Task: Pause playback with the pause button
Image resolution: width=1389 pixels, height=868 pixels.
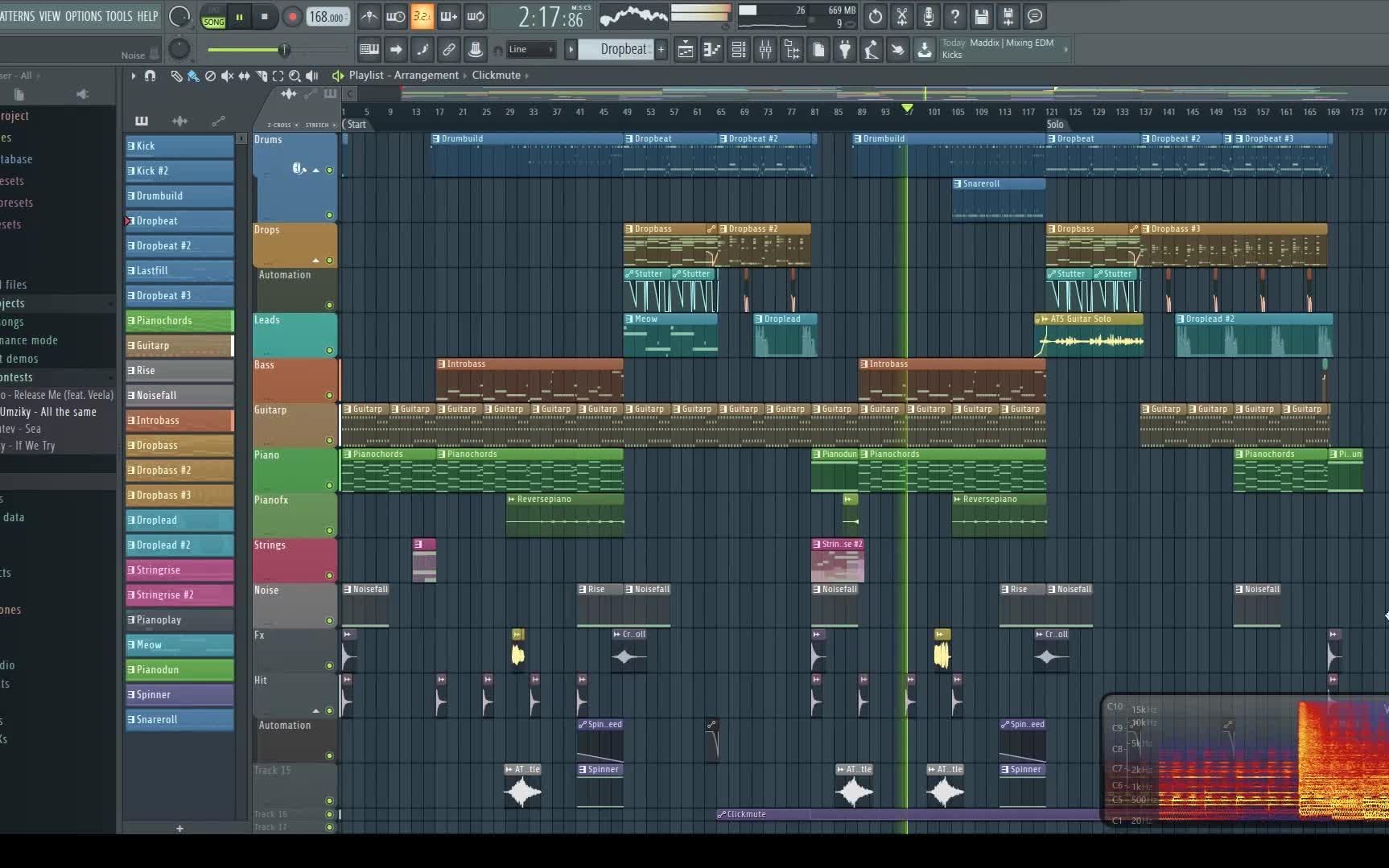Action: click(239, 17)
